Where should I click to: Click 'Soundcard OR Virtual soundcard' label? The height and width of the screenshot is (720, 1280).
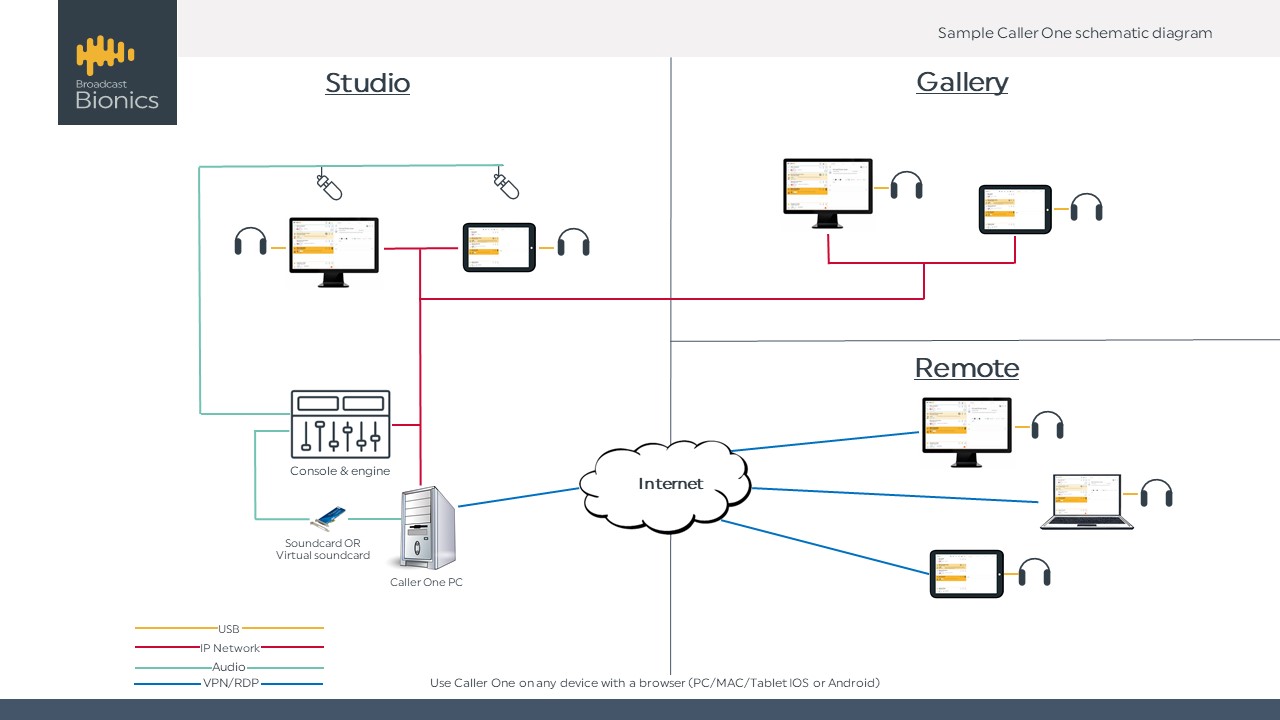tap(323, 549)
